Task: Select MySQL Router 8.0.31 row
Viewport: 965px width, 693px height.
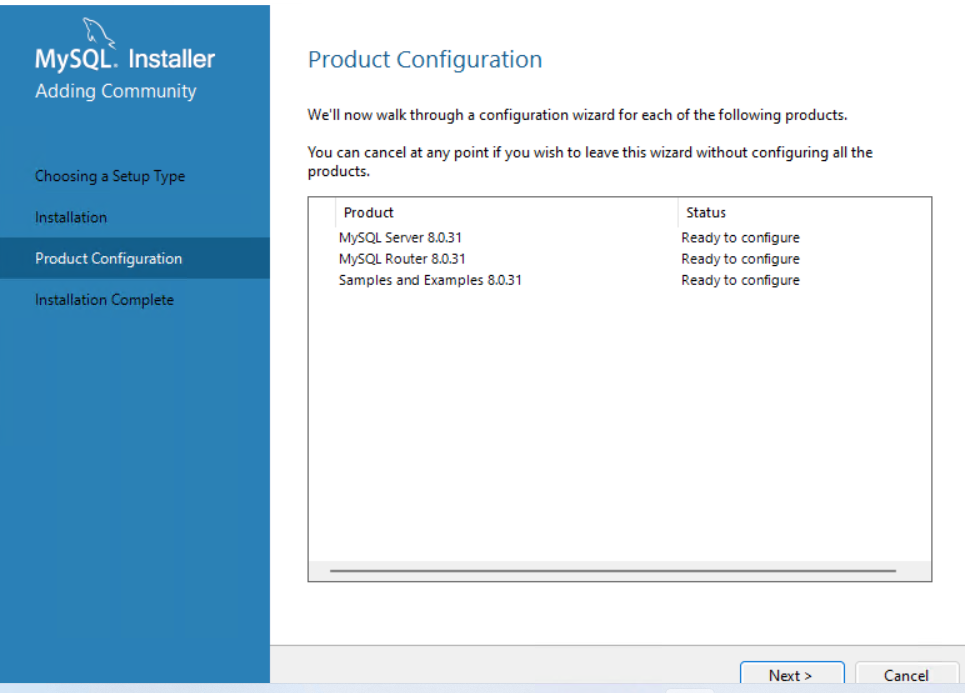Action: tap(402, 259)
